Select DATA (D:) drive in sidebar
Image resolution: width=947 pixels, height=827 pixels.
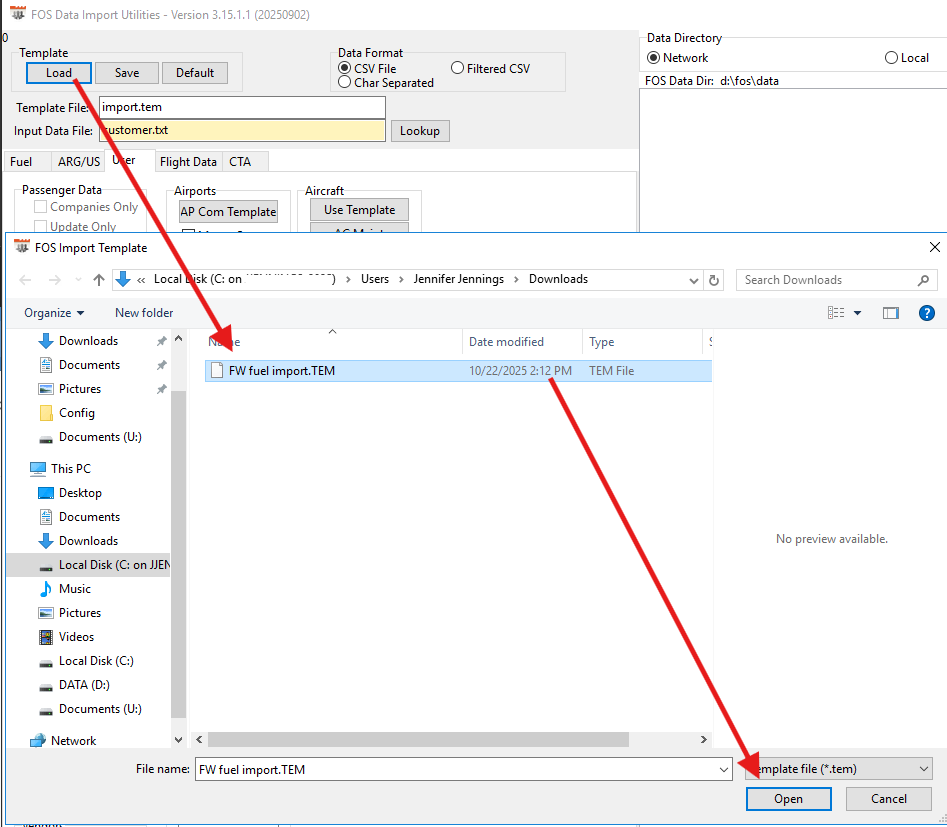point(84,685)
